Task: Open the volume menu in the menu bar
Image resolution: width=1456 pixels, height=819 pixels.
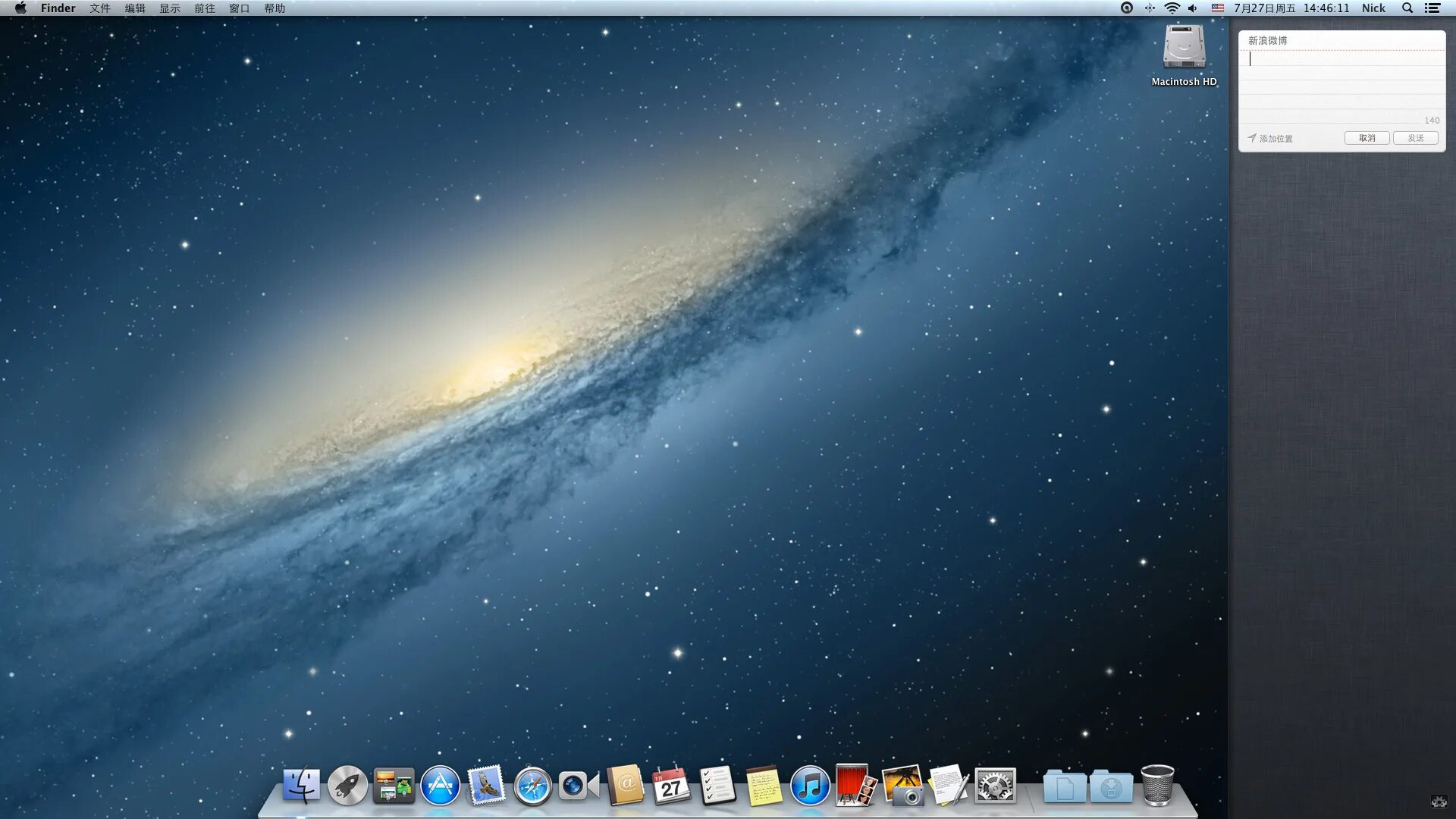Action: click(x=1194, y=8)
